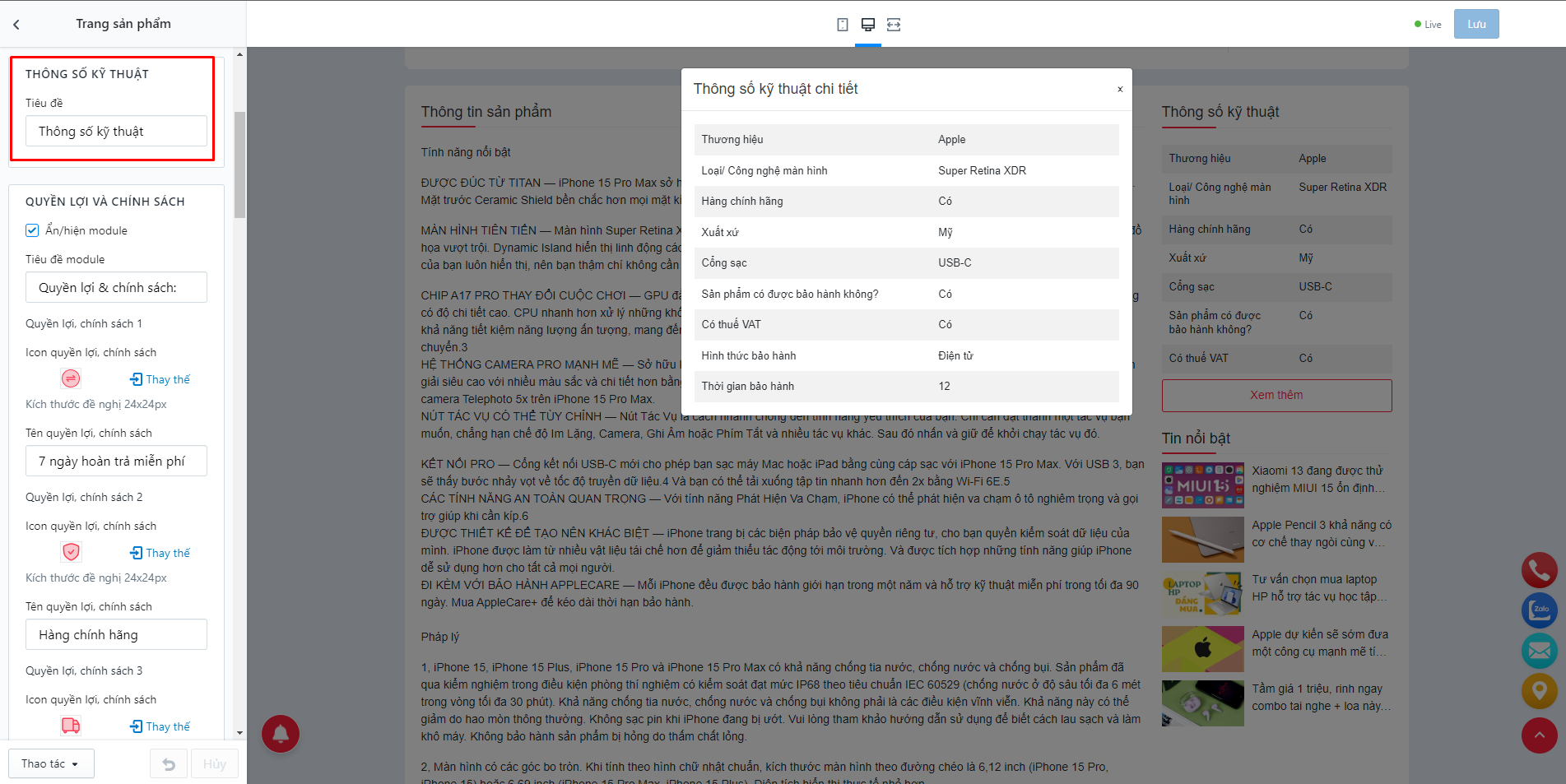Click the sidebar scrollbar down arrow
Screen dimensions: 1566x784
coord(239,733)
